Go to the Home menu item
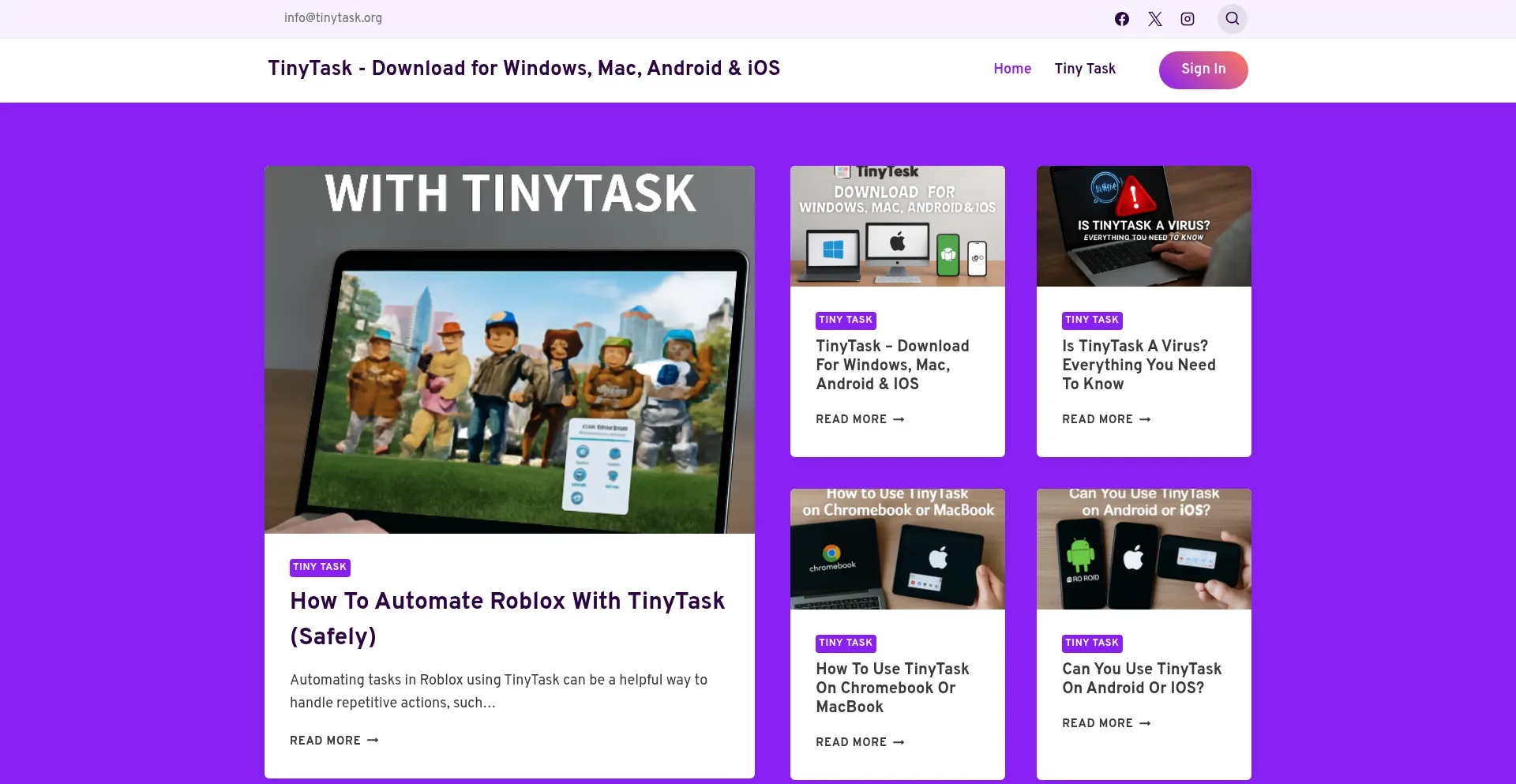The width and height of the screenshot is (1516, 784). point(1011,69)
